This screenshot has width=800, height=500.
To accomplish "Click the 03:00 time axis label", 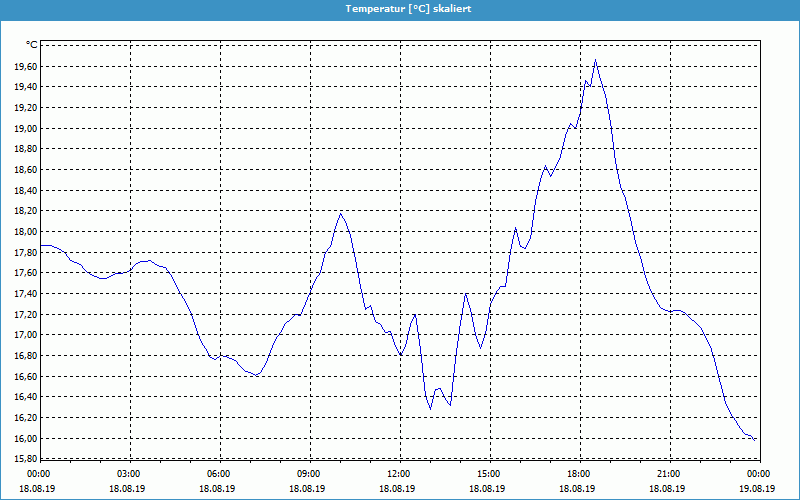I will [129, 473].
